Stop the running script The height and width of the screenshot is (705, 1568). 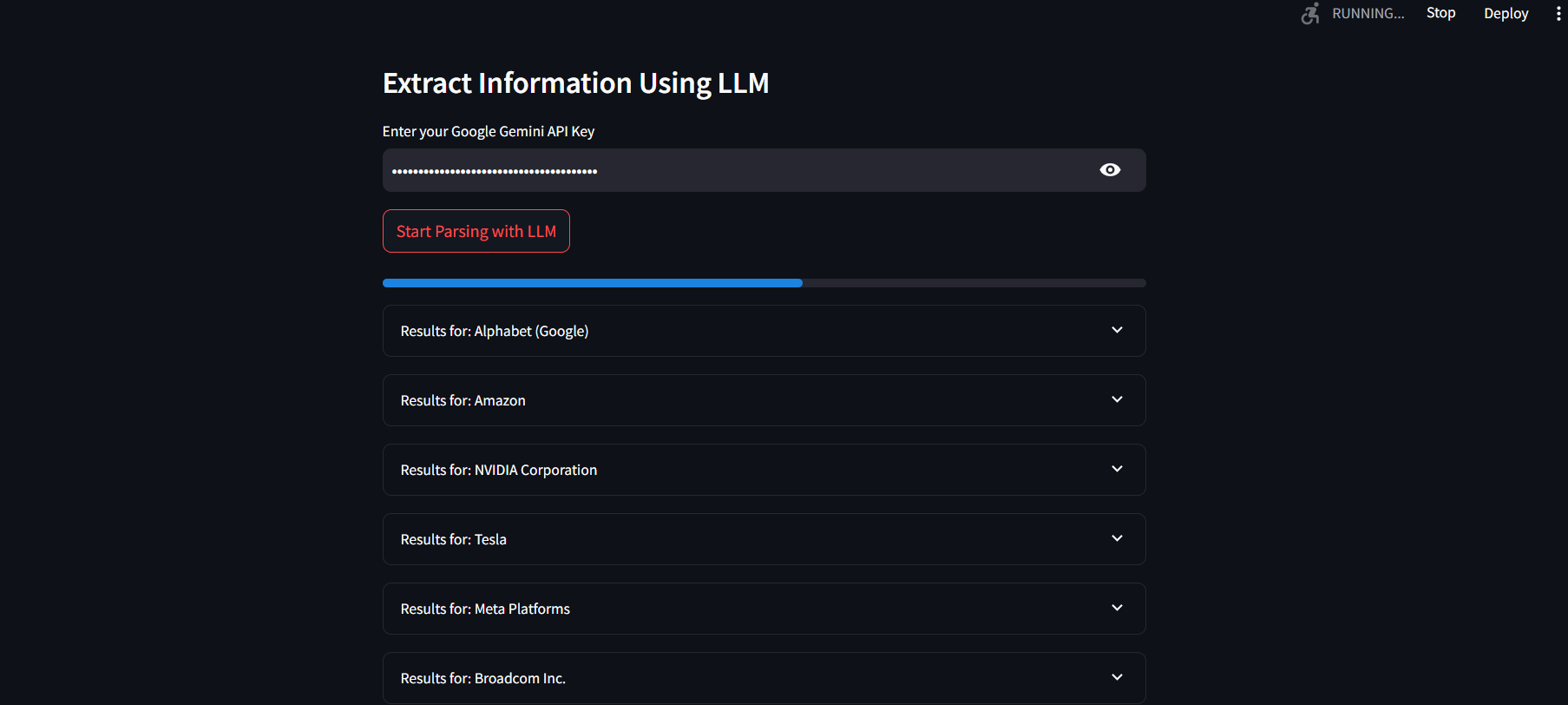pyautogui.click(x=1440, y=13)
